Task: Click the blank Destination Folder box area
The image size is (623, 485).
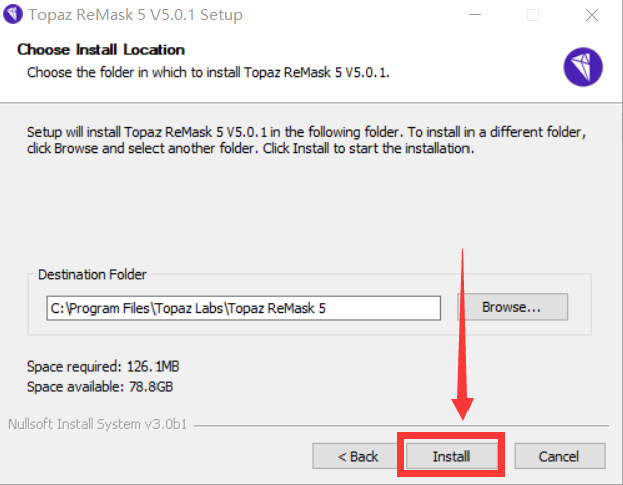Action: (x=310, y=328)
